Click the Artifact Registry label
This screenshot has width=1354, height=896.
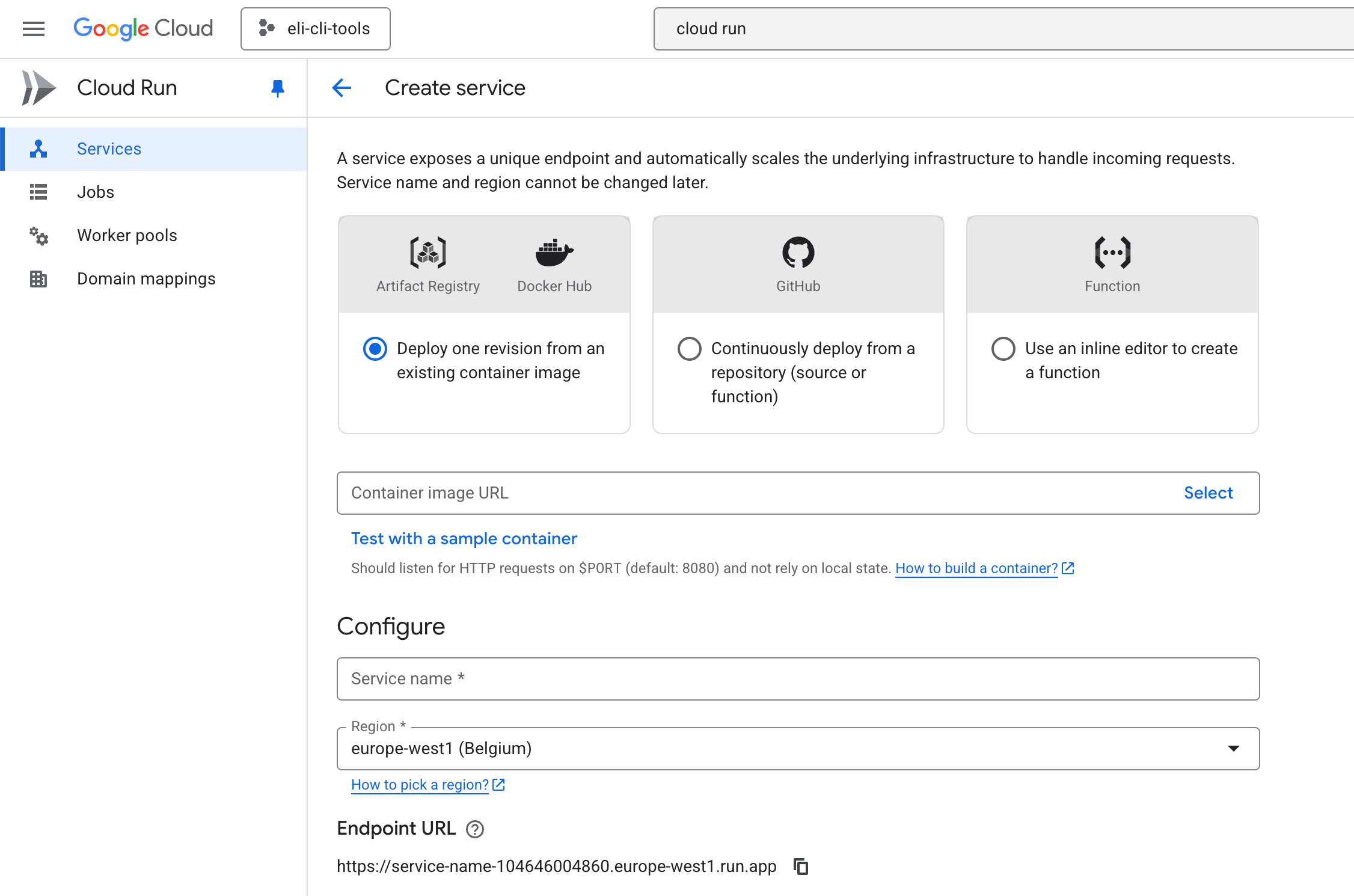click(428, 286)
